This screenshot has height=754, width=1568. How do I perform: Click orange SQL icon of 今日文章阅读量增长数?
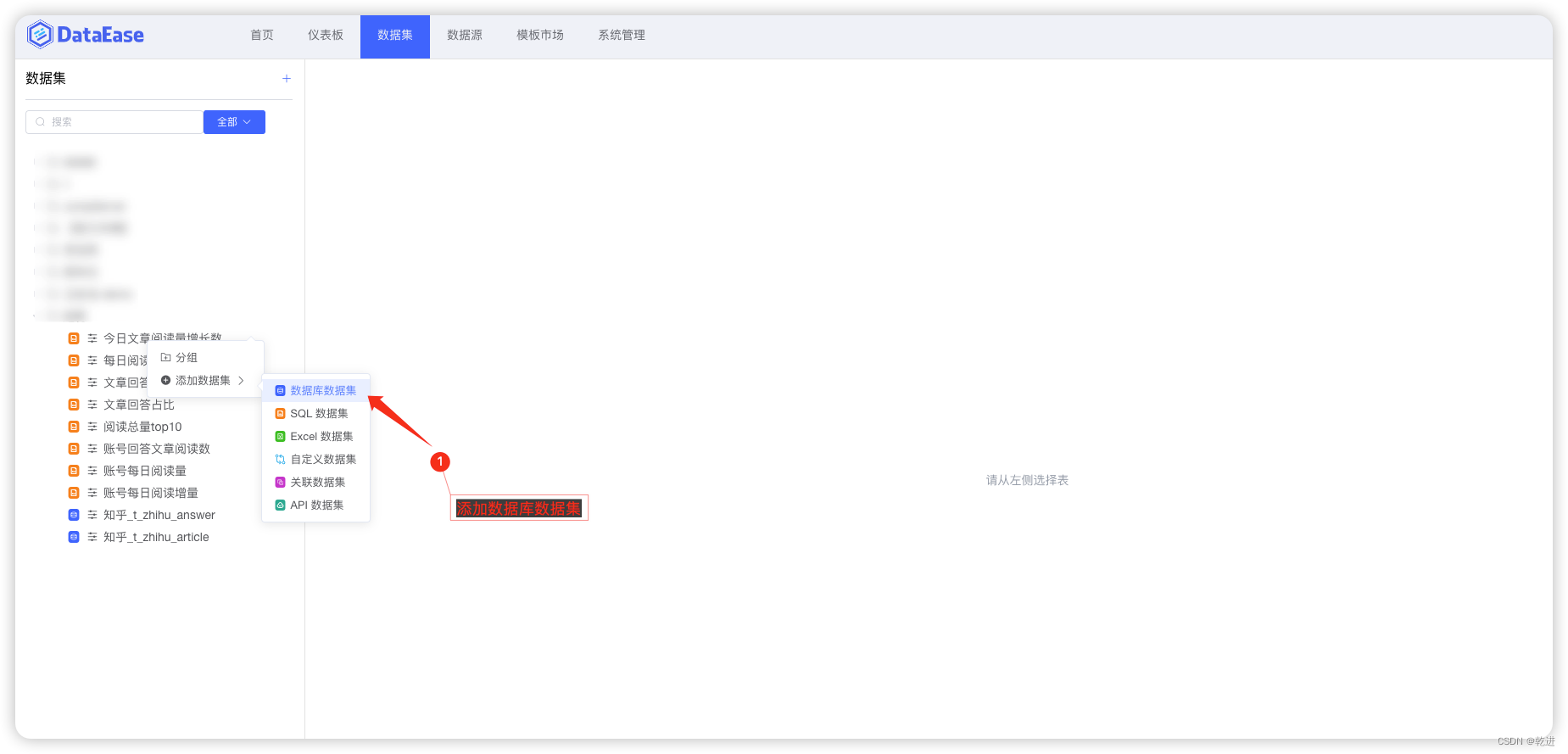tap(74, 338)
